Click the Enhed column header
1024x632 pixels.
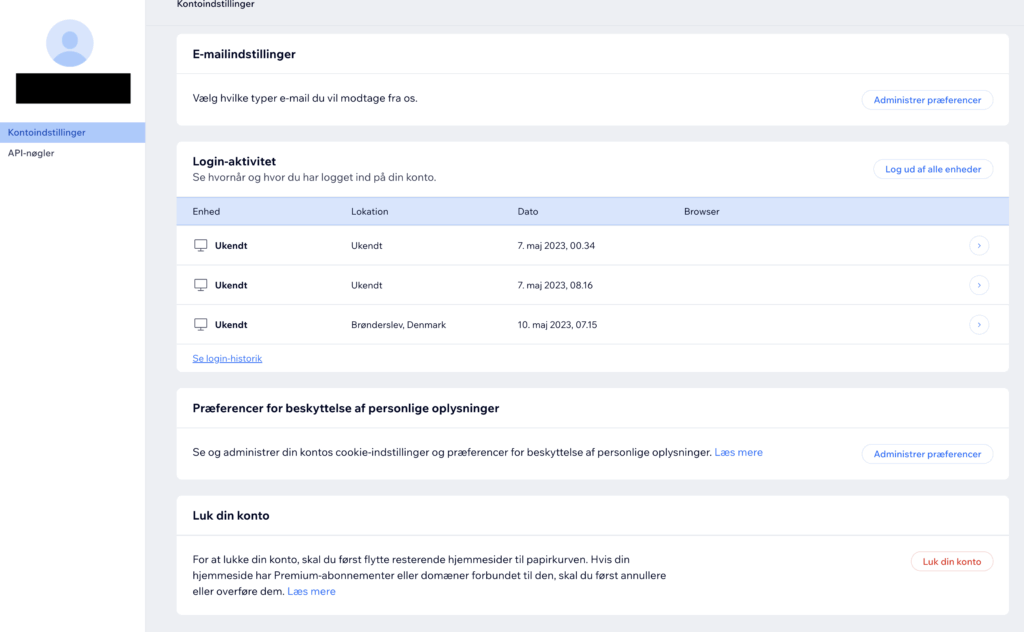click(206, 212)
